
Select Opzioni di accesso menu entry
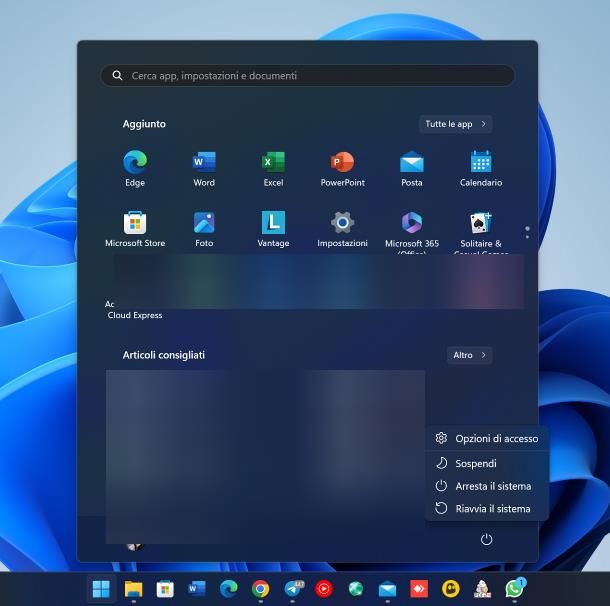click(487, 439)
